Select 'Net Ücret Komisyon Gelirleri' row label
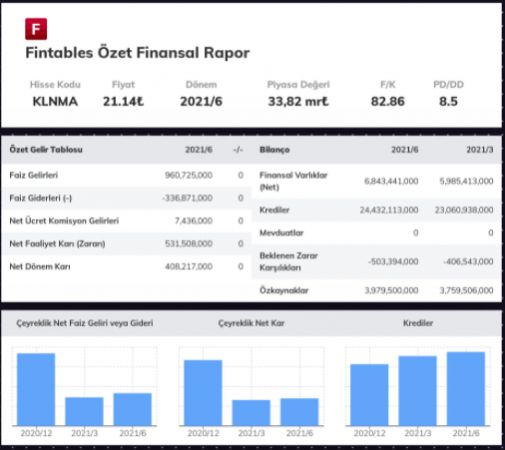Screen dimensions: 505x450 (64, 221)
